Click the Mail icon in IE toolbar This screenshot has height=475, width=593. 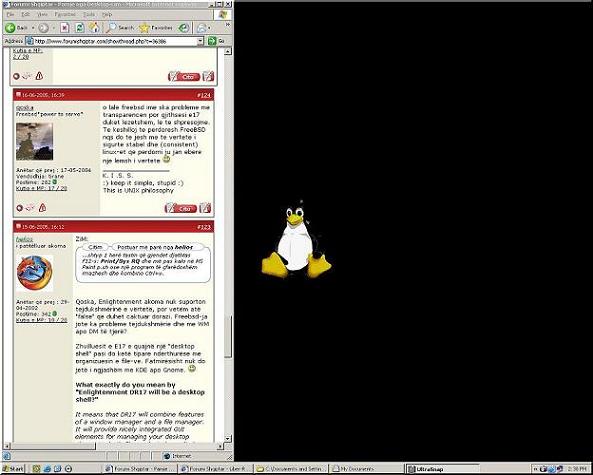point(202,28)
